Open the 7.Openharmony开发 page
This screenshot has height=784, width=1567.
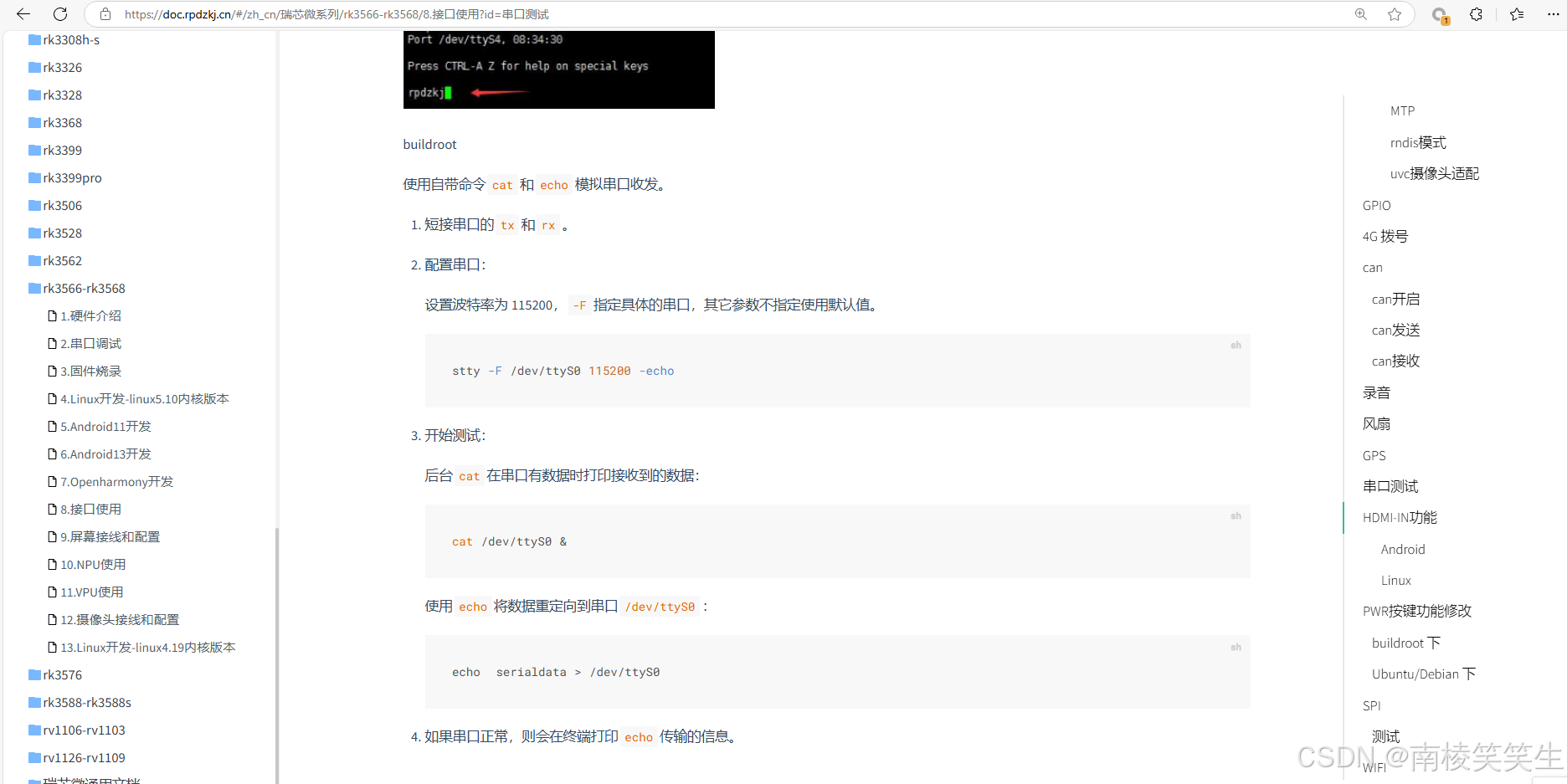coord(110,481)
